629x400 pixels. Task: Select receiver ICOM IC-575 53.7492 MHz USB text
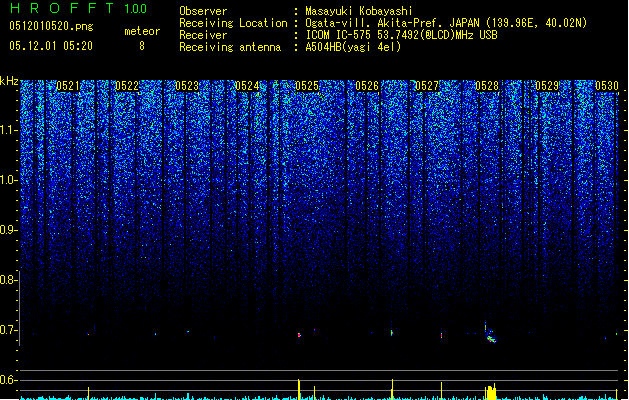pos(401,35)
